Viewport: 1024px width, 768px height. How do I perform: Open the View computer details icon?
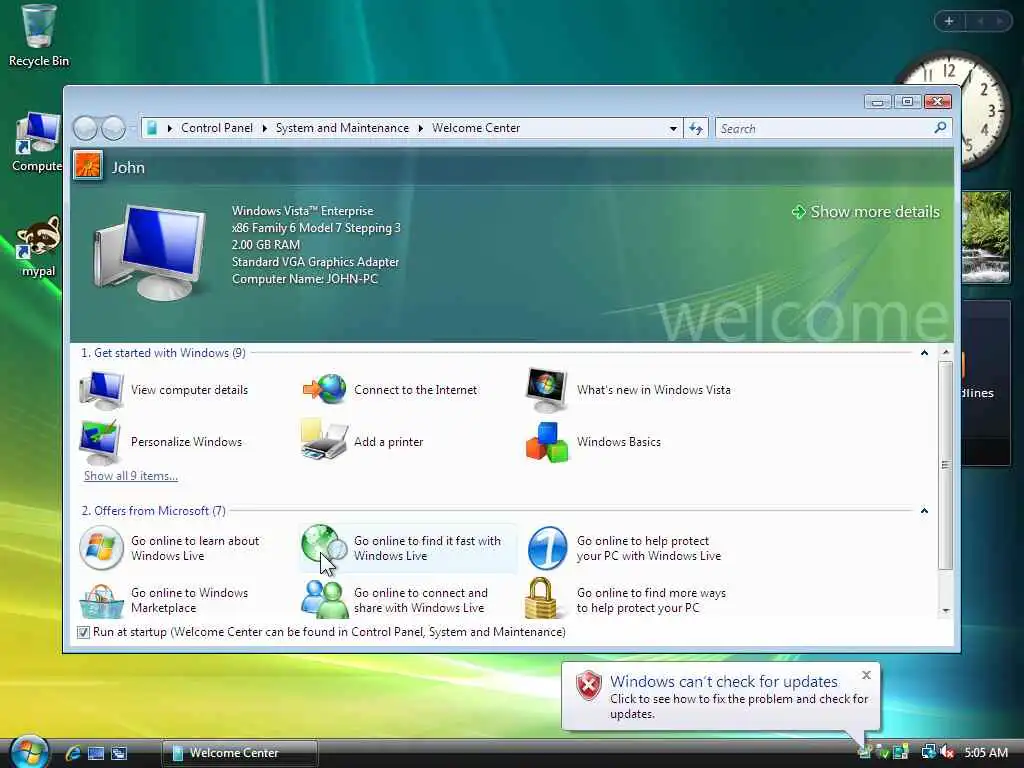[101, 390]
